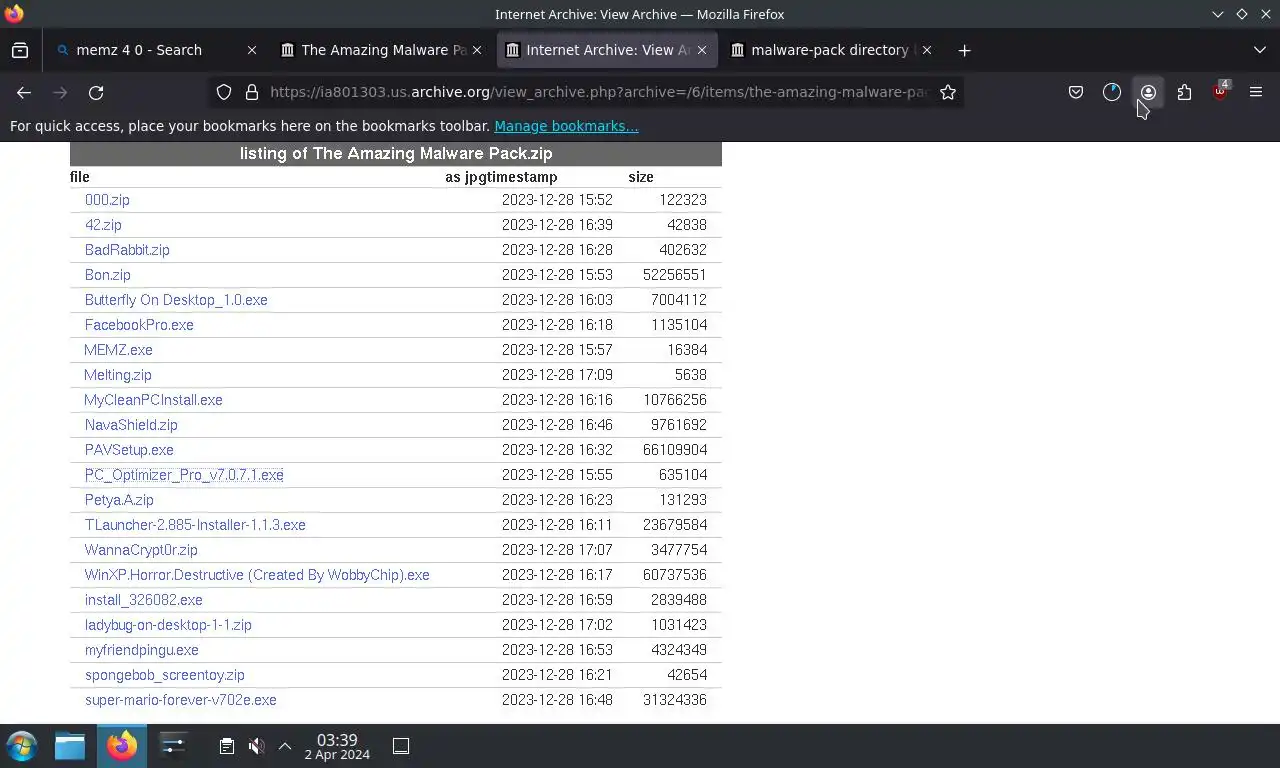Open uBlock Origin extension icon
1280x768 pixels.
[1220, 92]
